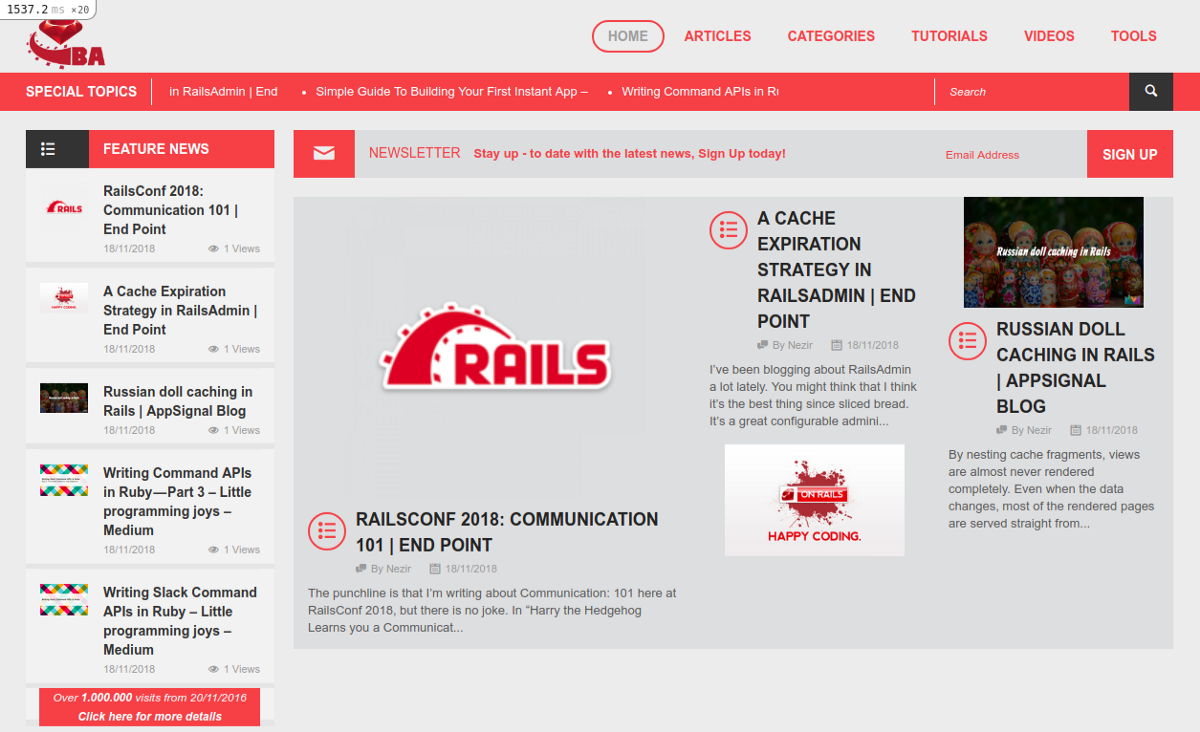
Task: Open 'Simple Guide To Building Your First Instant App' ticker link
Action: point(451,91)
